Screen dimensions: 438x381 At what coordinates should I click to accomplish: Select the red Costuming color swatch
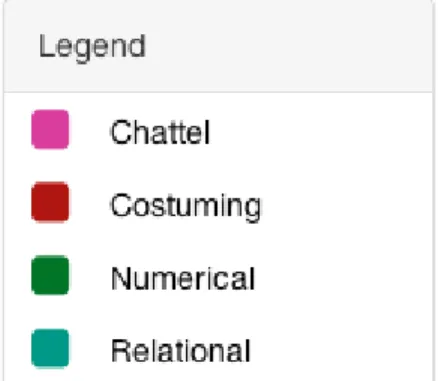click(50, 202)
